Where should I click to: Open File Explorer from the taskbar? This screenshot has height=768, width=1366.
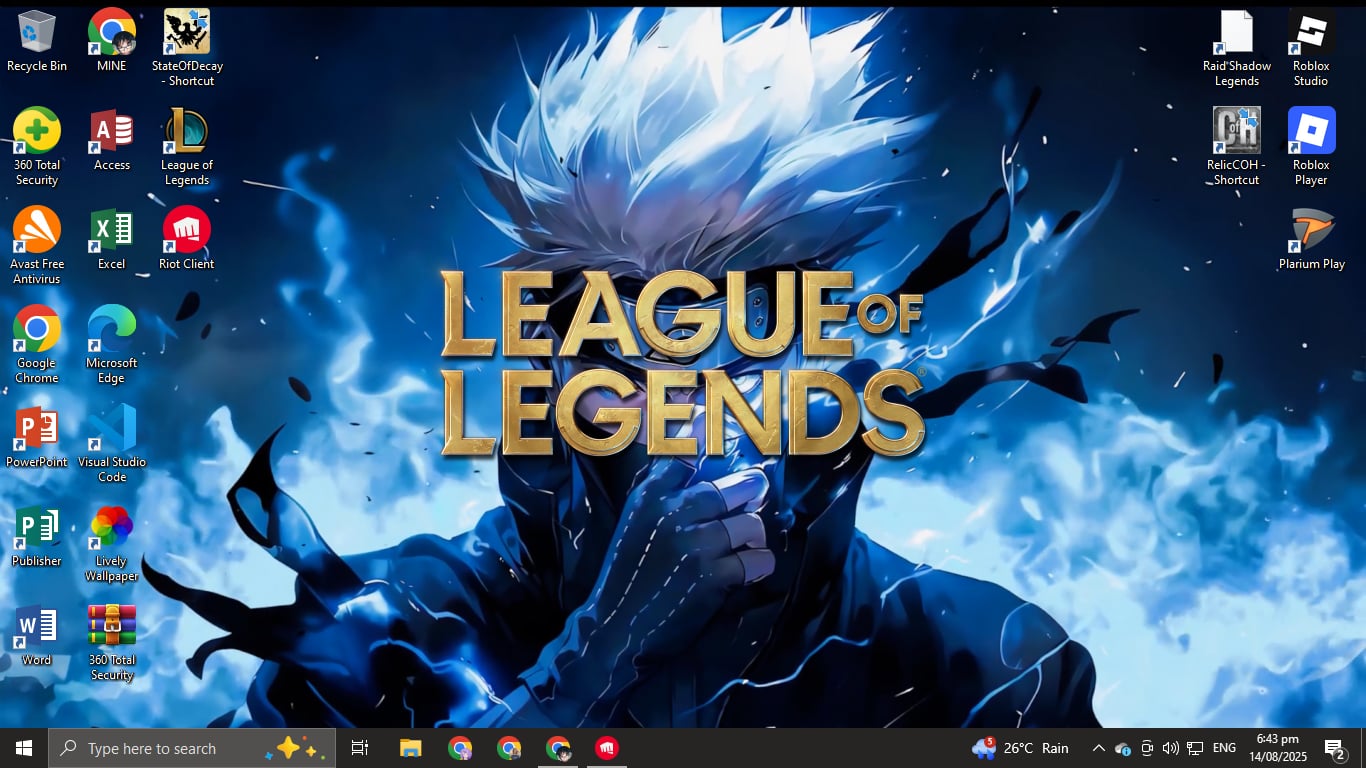click(410, 748)
